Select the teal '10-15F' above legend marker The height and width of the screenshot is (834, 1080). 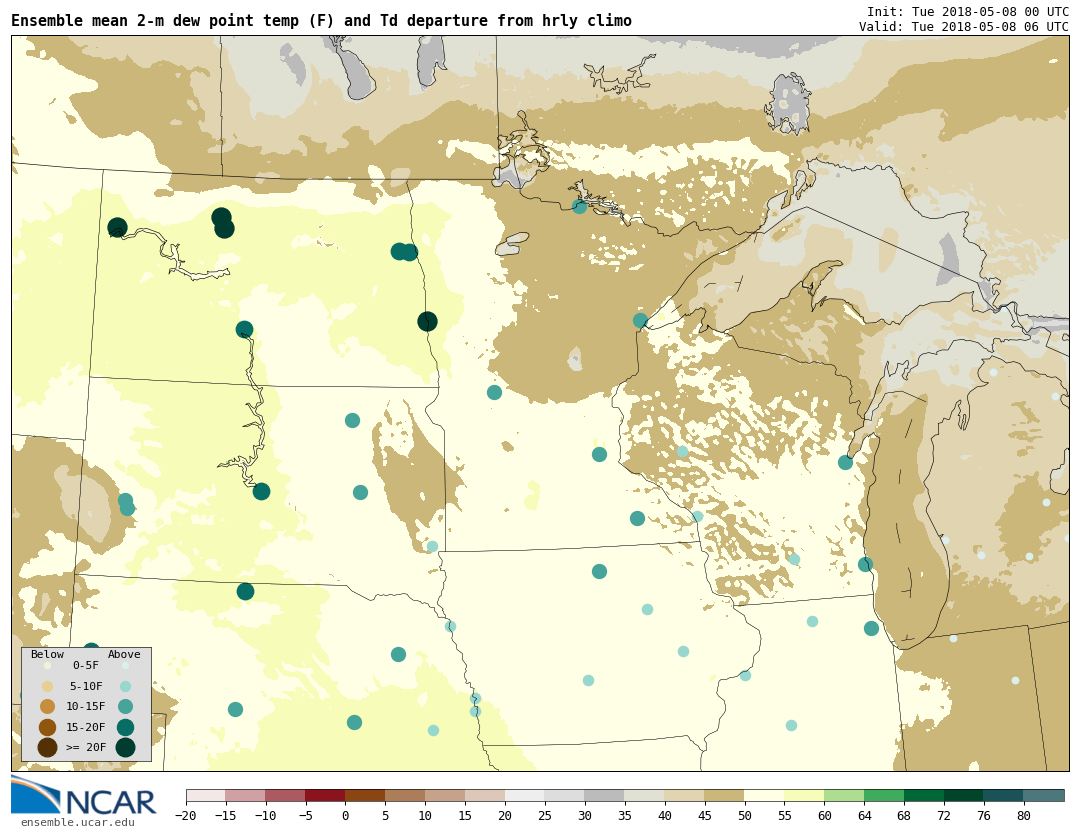pos(125,706)
